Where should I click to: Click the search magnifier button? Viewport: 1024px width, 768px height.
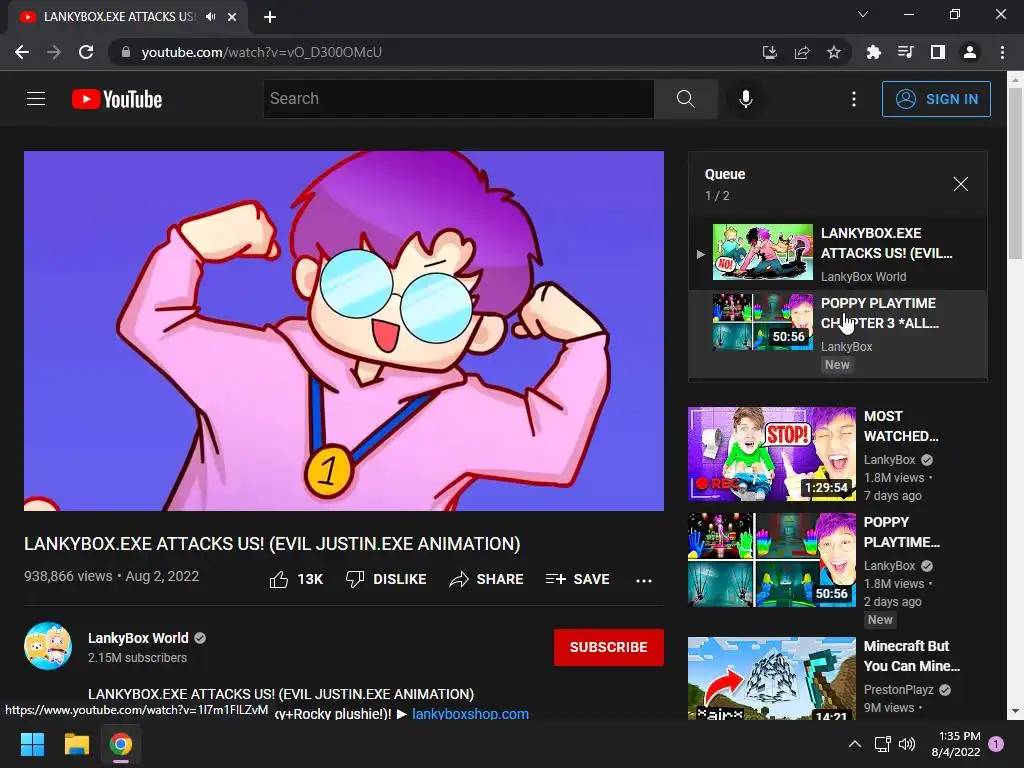pyautogui.click(x=685, y=99)
